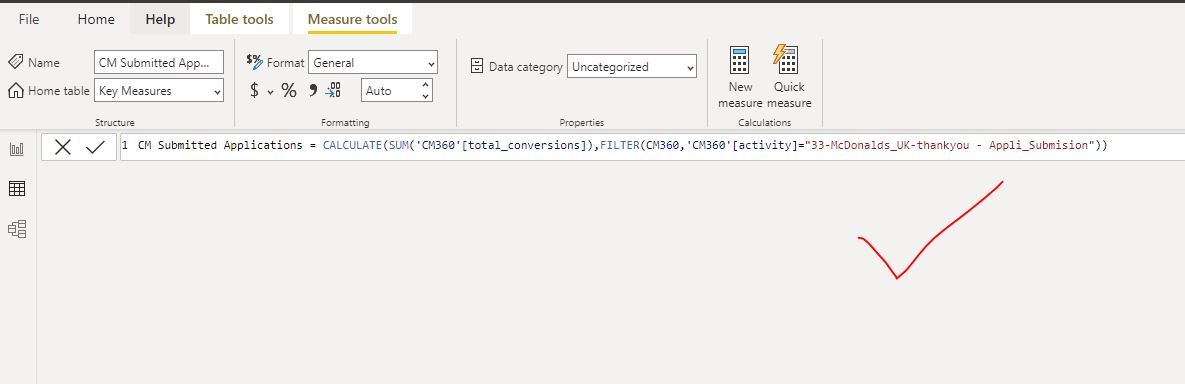
Task: Switch to Data view icon
Action: pos(17,189)
